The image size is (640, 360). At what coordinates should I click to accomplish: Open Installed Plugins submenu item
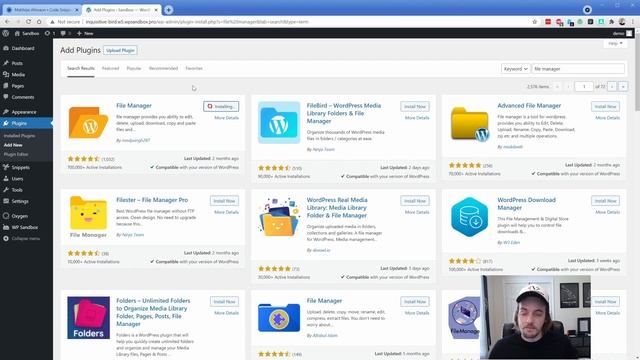click(19, 136)
